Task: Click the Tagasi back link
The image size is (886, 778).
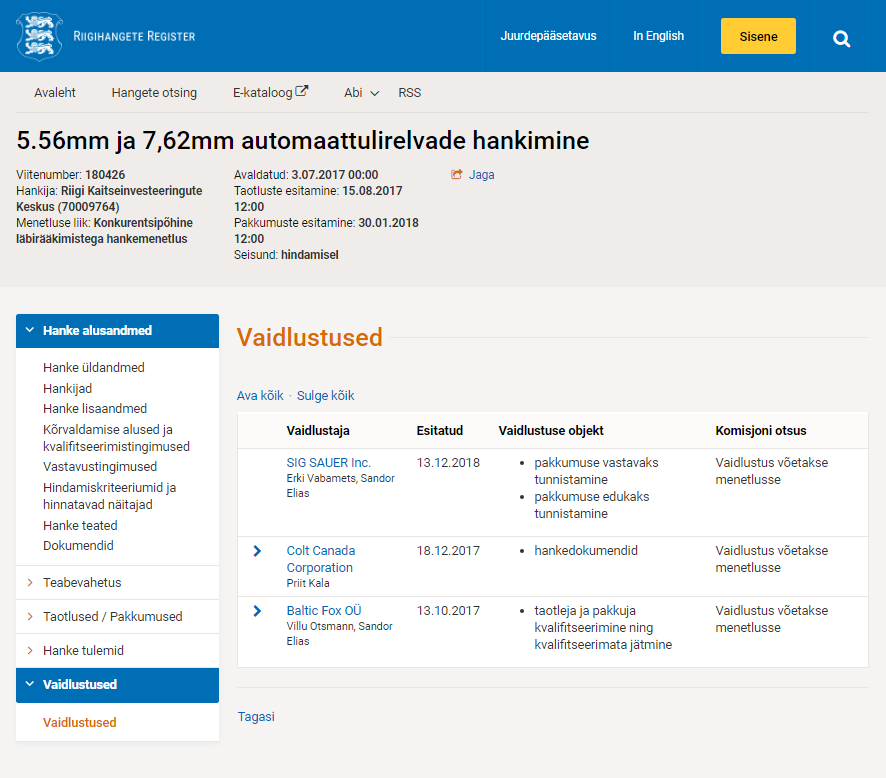Action: pyautogui.click(x=255, y=717)
